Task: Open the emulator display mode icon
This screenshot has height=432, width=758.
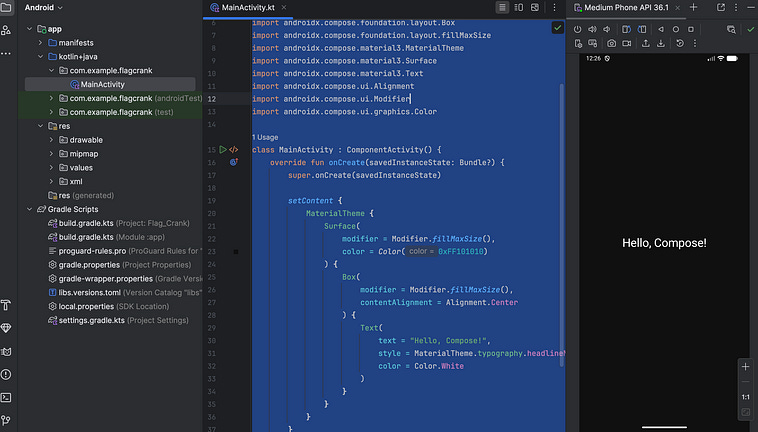Action: click(593, 43)
